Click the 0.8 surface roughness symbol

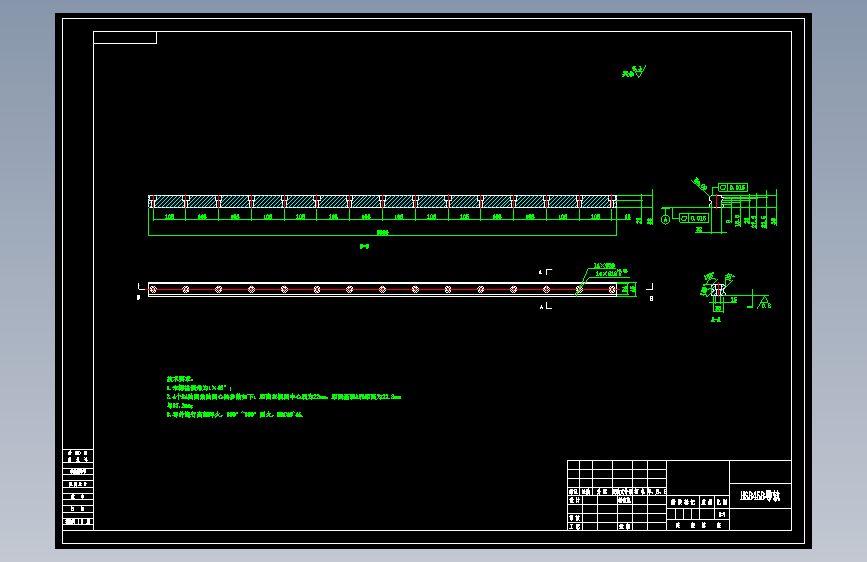764,303
